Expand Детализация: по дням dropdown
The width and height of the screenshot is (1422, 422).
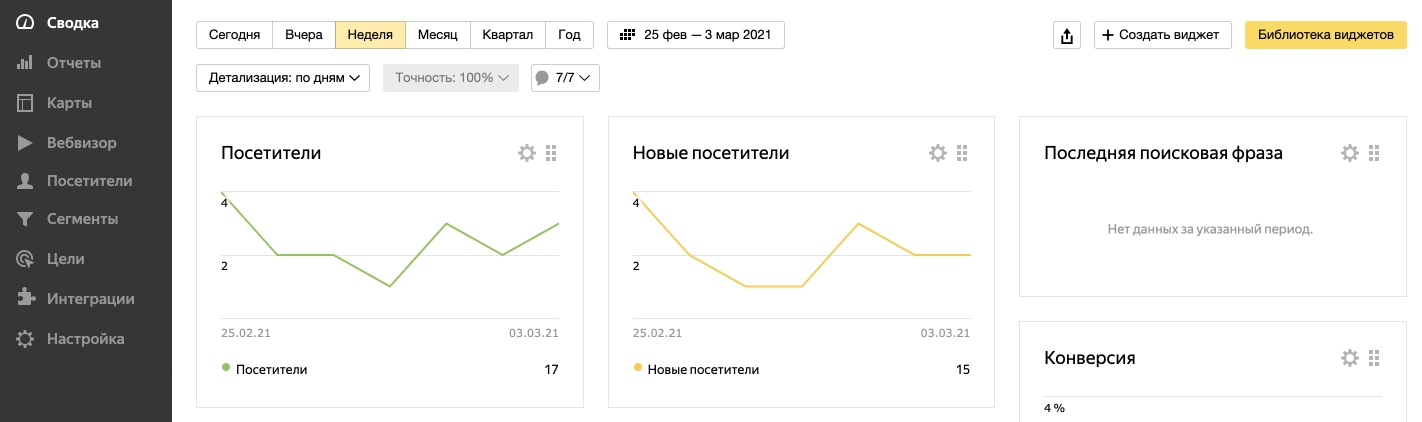click(284, 78)
